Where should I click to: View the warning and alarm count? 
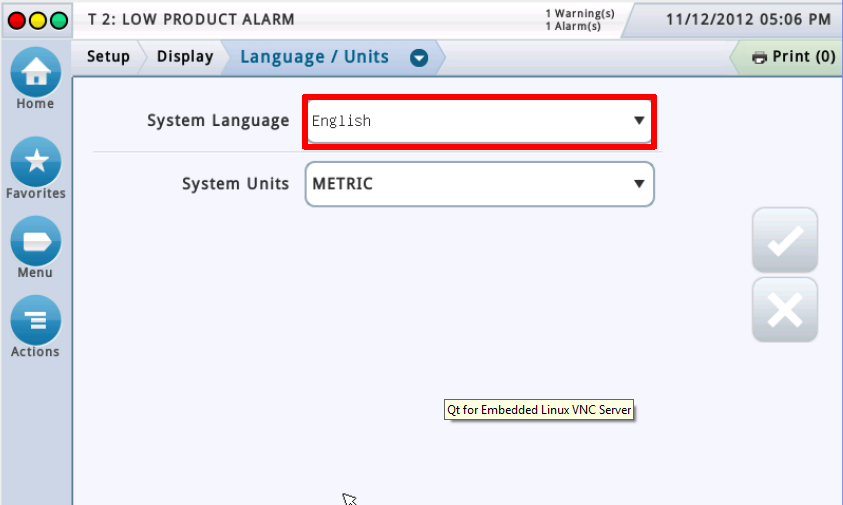(573, 19)
